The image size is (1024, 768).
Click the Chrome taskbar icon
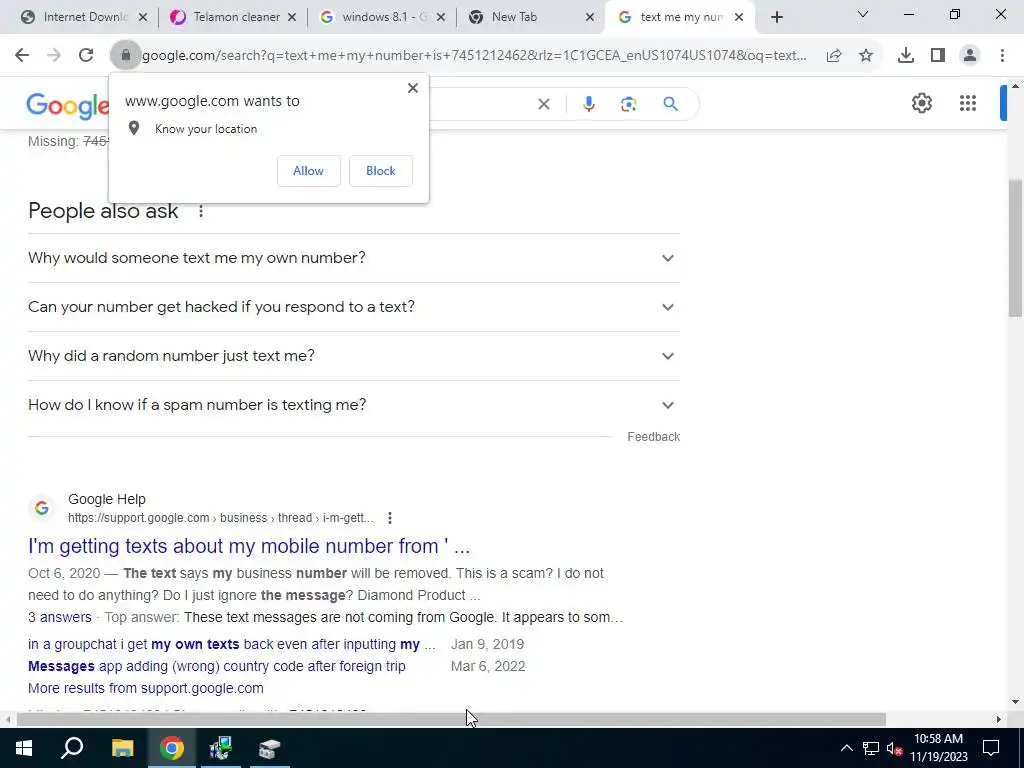point(172,748)
